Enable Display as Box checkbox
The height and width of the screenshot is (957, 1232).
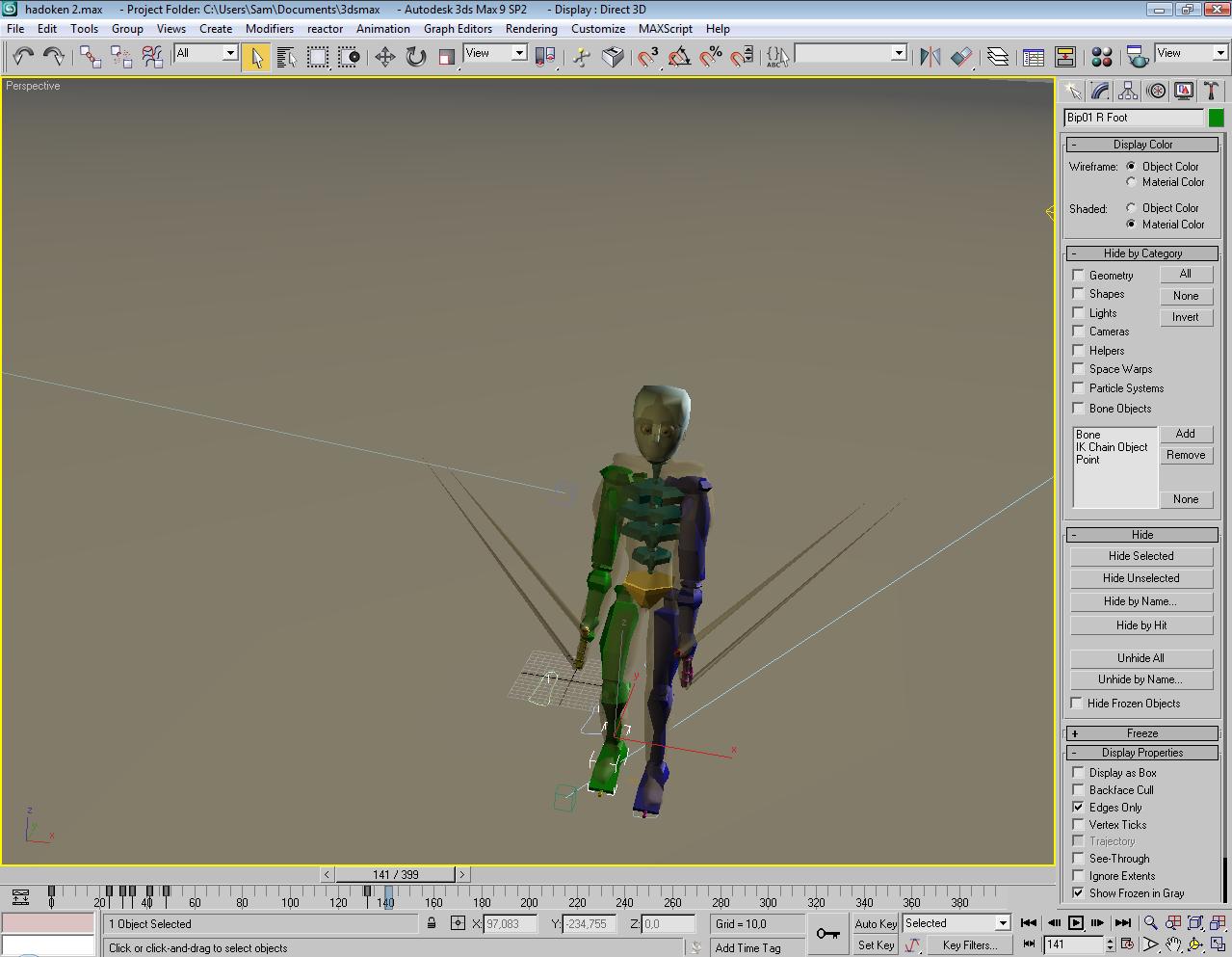(x=1079, y=773)
